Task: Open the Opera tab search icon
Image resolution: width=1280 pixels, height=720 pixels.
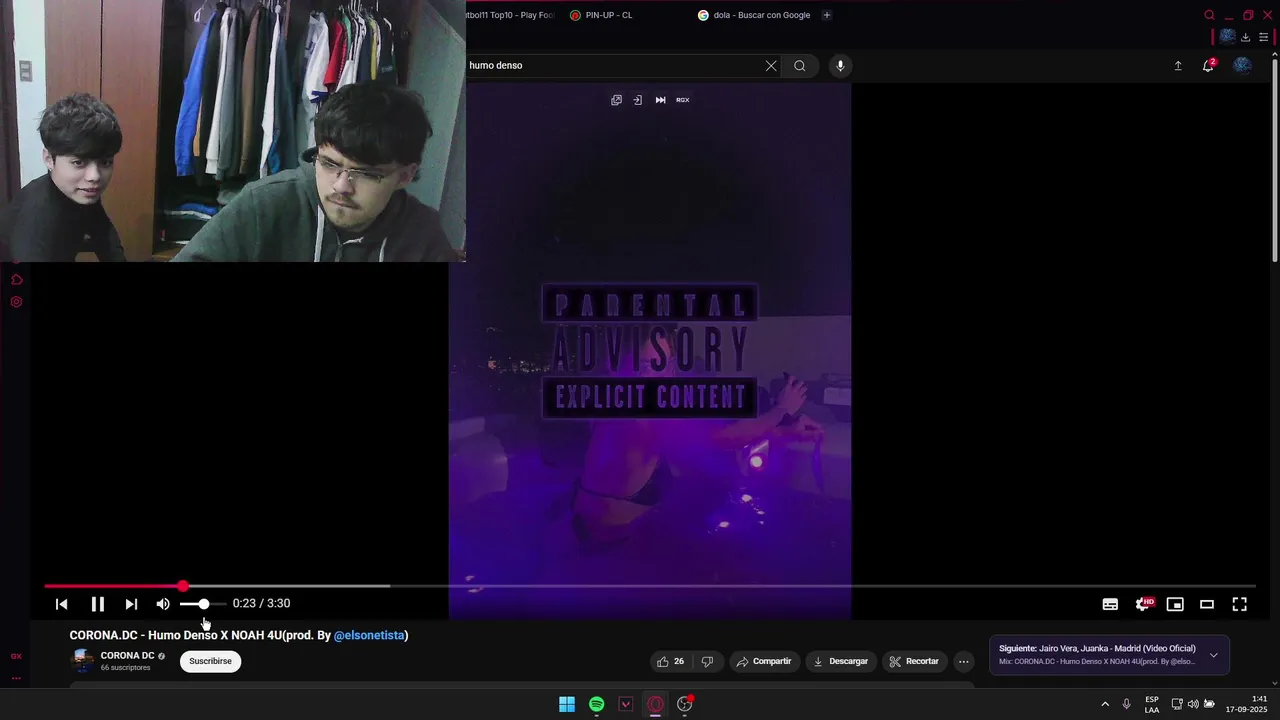Action: (1209, 15)
